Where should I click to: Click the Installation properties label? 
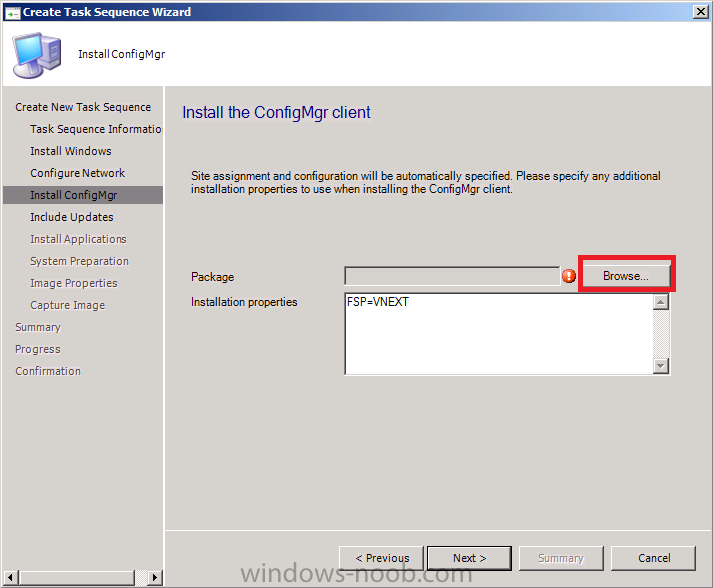point(244,302)
